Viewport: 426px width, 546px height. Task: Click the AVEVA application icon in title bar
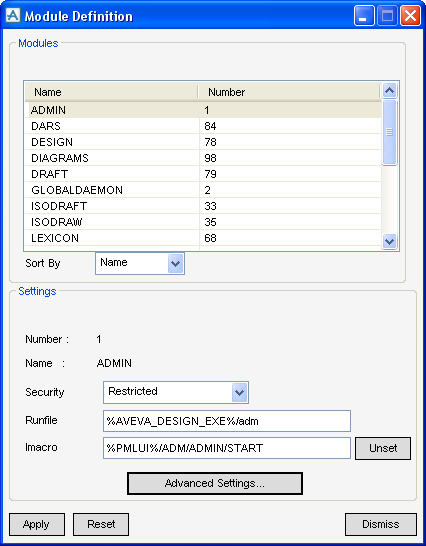pyautogui.click(x=13, y=15)
